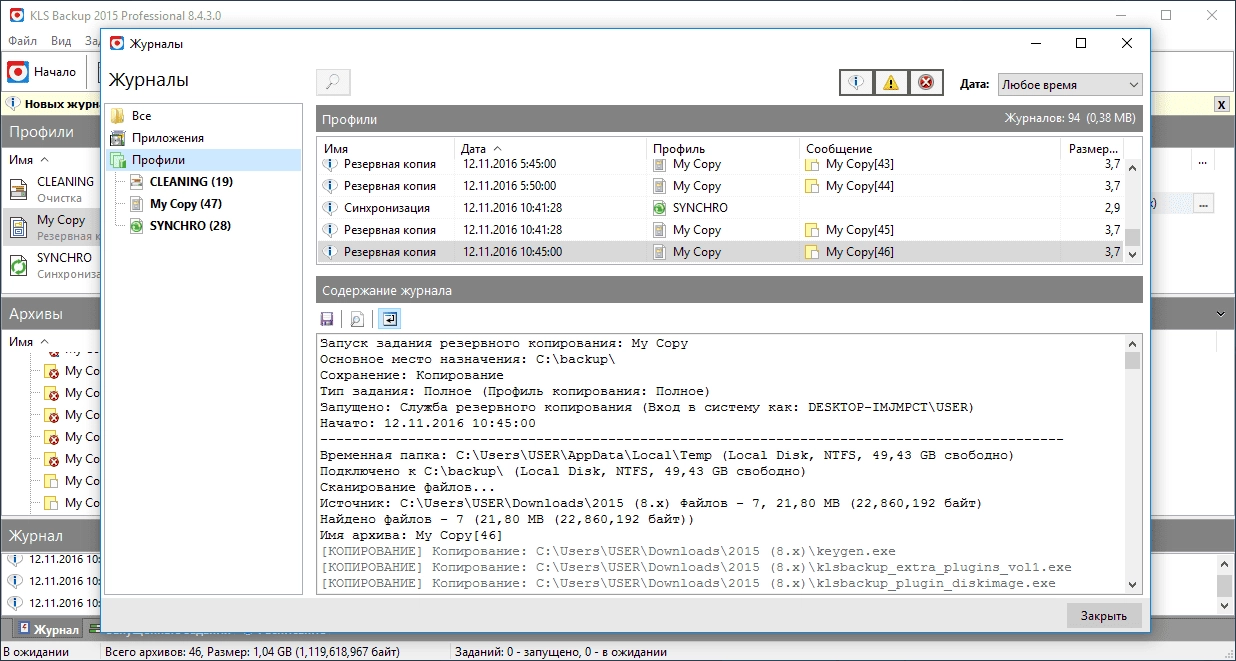The height and width of the screenshot is (661, 1236).
Task: Click the CLEANING (19) profile icon in tree
Action: [x=136, y=182]
